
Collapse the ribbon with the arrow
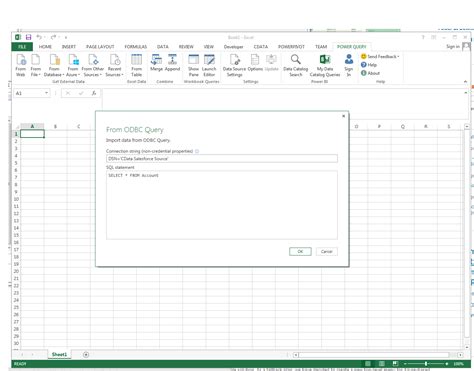pos(465,81)
